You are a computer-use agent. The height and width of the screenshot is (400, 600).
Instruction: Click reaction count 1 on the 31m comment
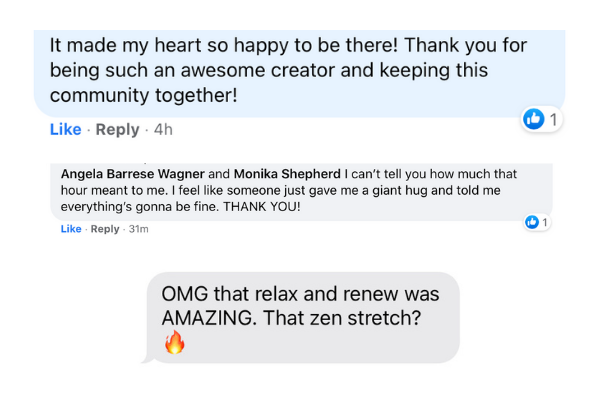tap(545, 222)
